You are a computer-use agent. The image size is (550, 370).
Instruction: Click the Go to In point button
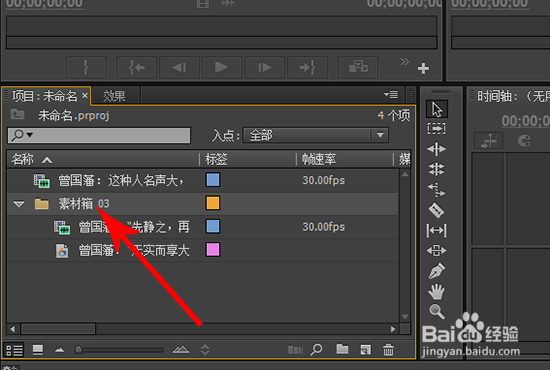point(137,67)
